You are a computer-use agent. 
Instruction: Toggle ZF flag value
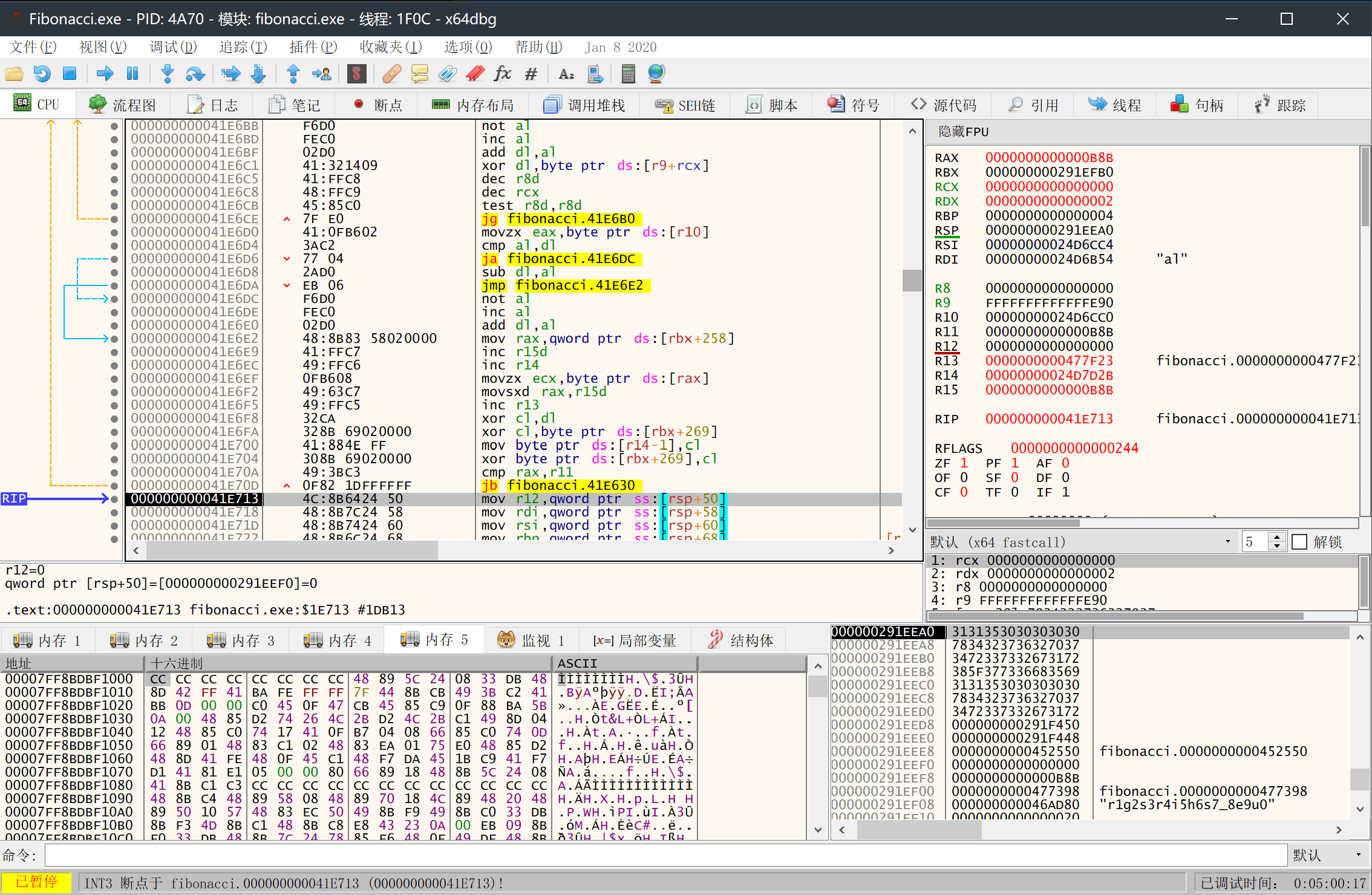click(964, 463)
